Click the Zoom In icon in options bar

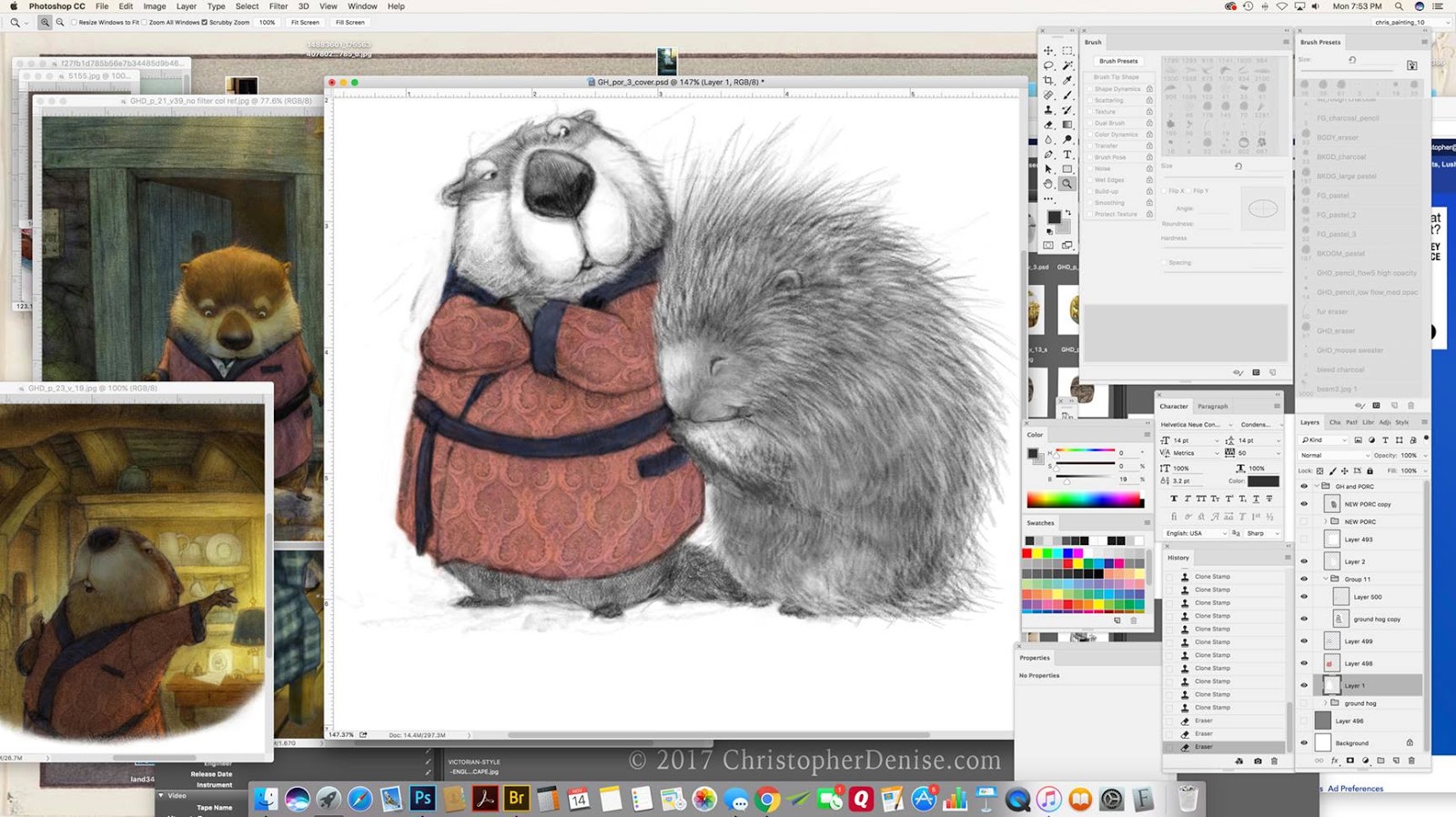pyautogui.click(x=44, y=23)
